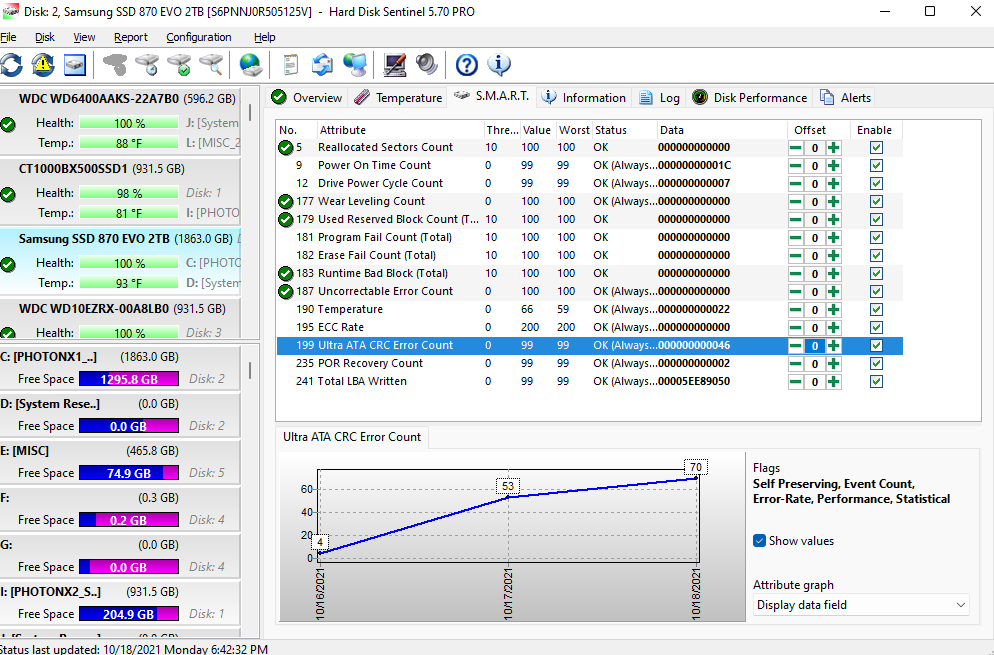Click the status check icon for WDC WD6400AAKS

(x=8, y=124)
